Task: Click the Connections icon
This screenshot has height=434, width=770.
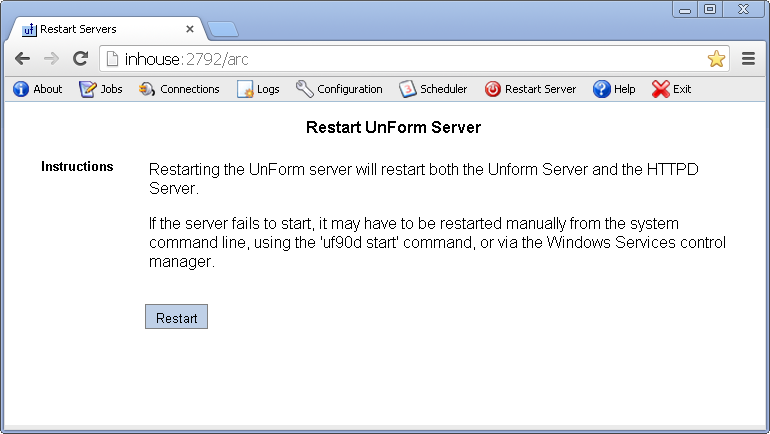Action: [x=147, y=89]
